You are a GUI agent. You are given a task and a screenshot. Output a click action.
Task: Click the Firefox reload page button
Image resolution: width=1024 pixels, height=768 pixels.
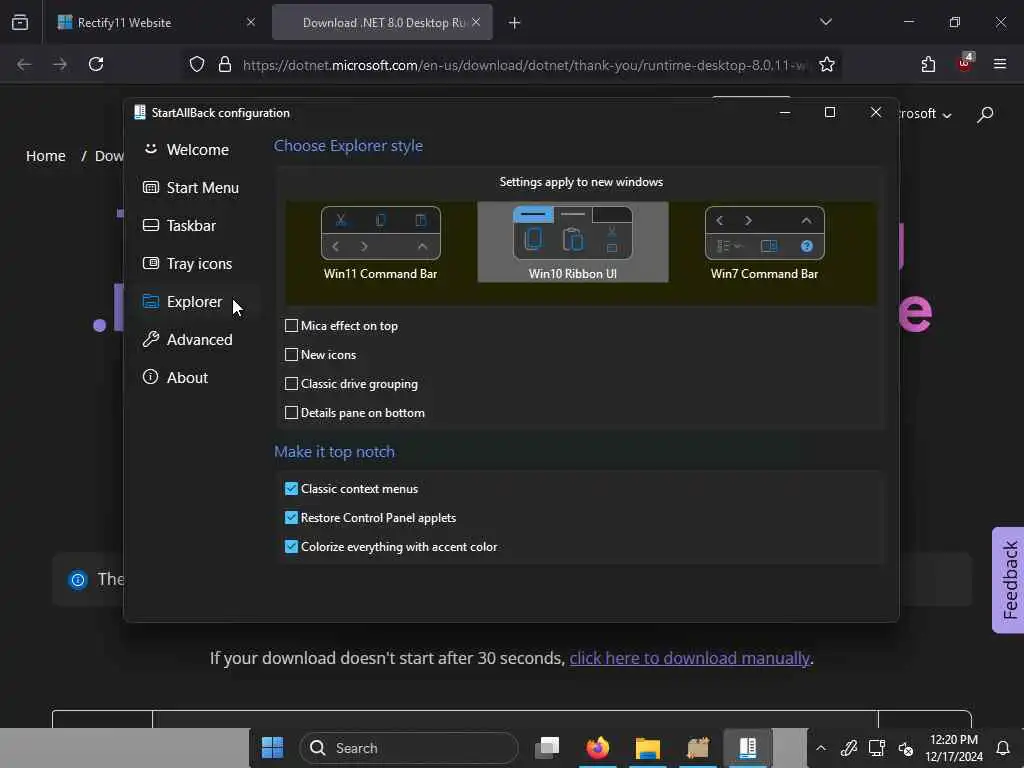[x=96, y=64]
